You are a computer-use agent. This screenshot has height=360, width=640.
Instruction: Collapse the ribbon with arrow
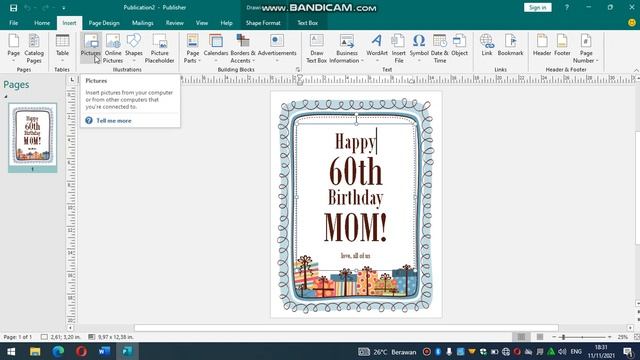point(636,70)
